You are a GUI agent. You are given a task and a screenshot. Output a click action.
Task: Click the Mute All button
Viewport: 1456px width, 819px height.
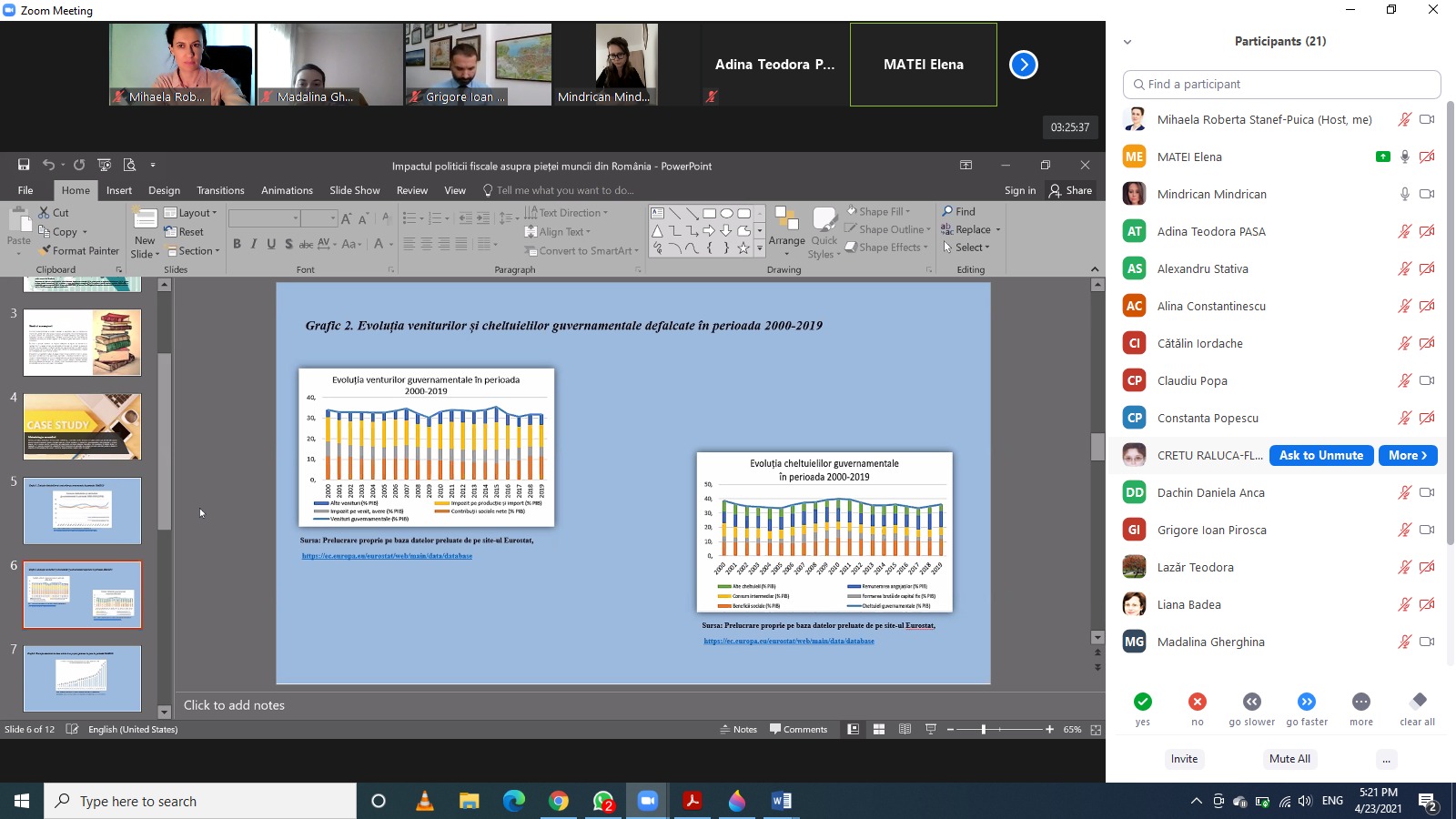(1289, 759)
